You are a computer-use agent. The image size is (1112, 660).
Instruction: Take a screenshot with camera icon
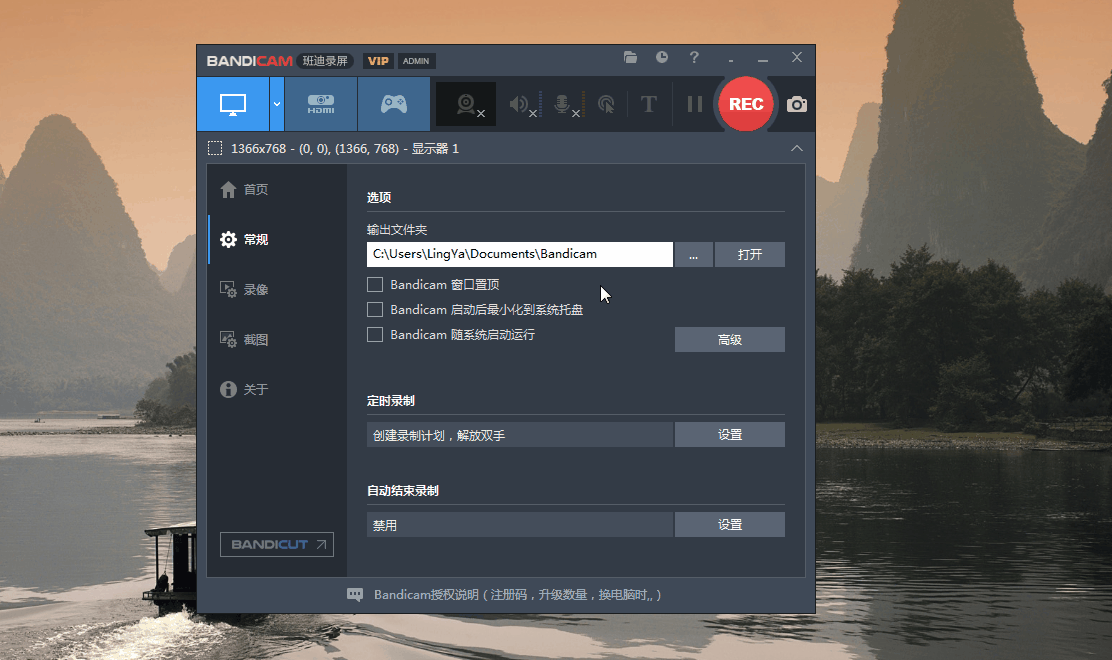click(x=797, y=104)
